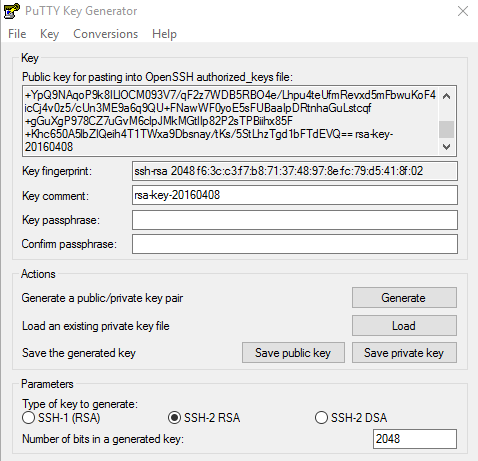
Task: Click the public key scrollbar down arrow
Action: point(446,147)
